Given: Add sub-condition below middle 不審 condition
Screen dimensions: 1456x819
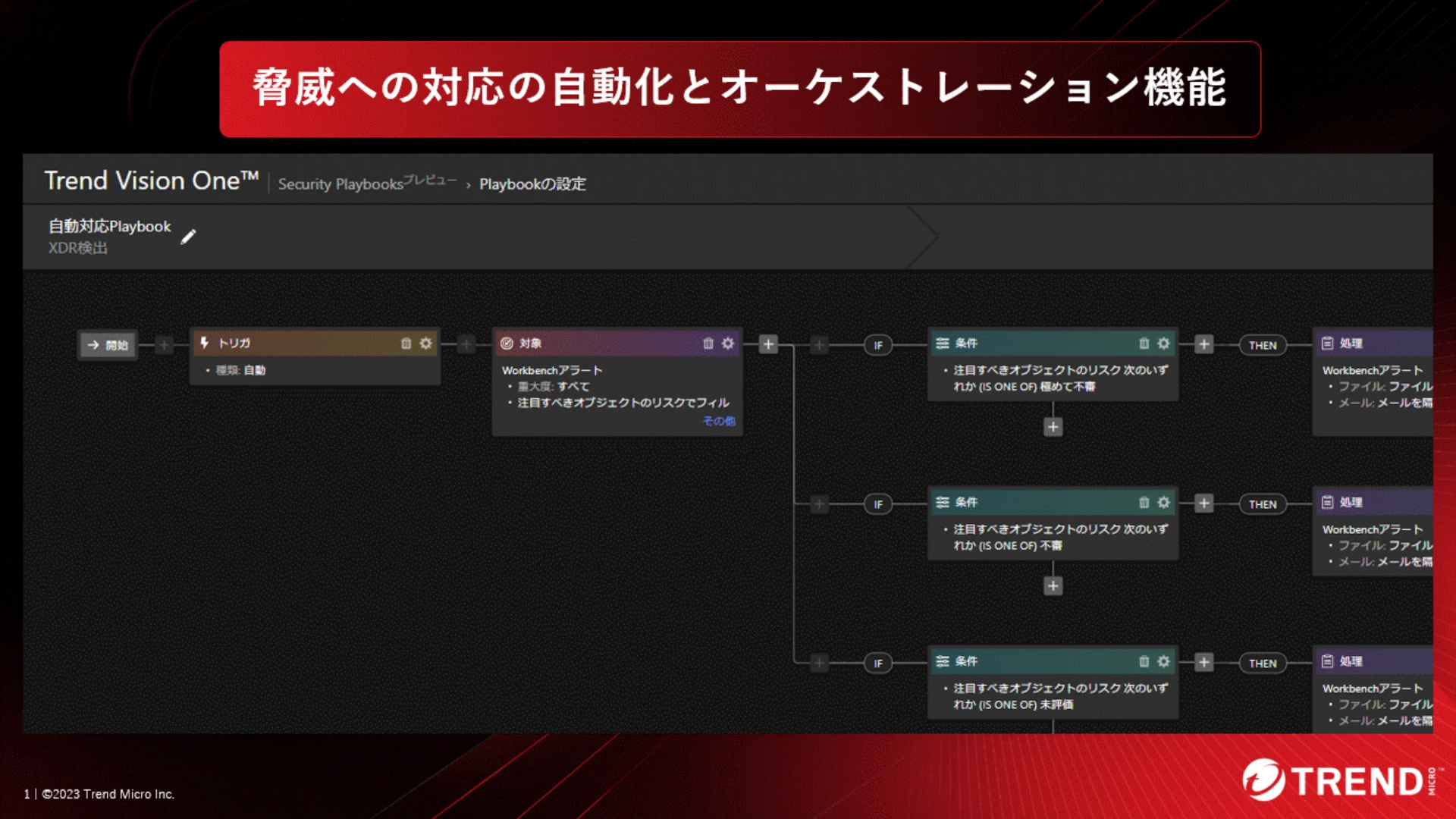Looking at the screenshot, I should [x=1053, y=586].
